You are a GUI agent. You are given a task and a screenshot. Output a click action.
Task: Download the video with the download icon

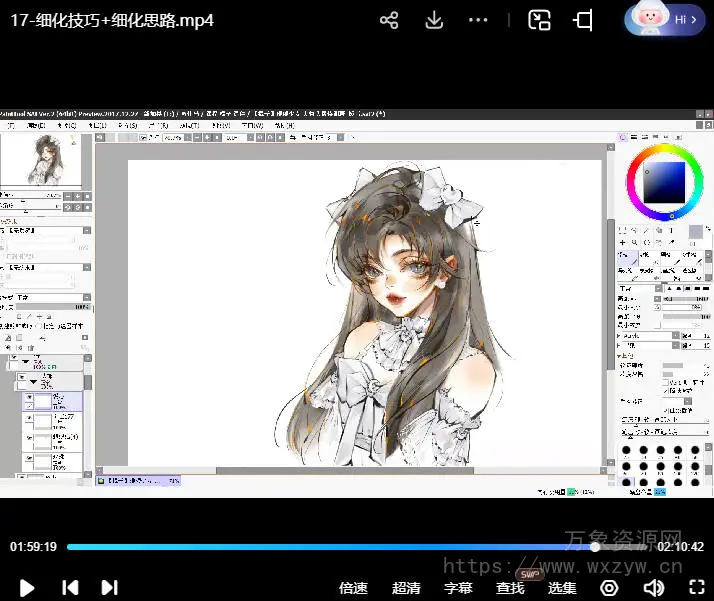(434, 21)
